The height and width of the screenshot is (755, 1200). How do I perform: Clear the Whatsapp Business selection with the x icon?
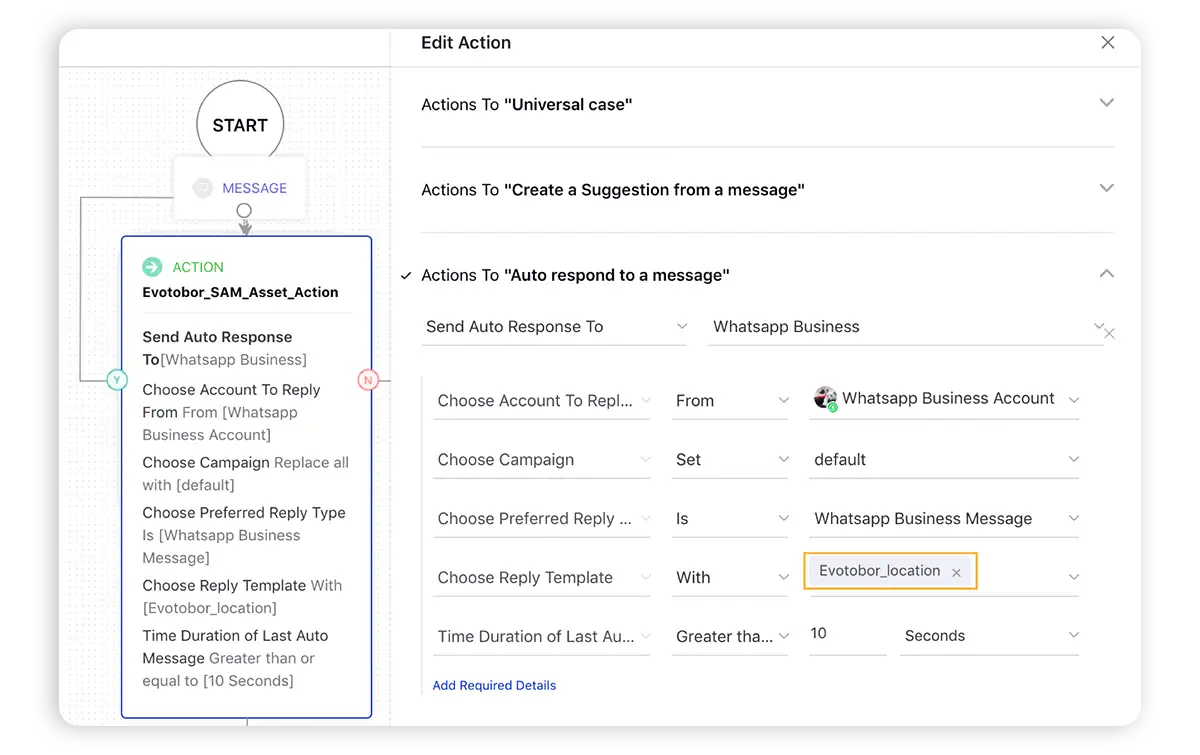click(x=1109, y=334)
